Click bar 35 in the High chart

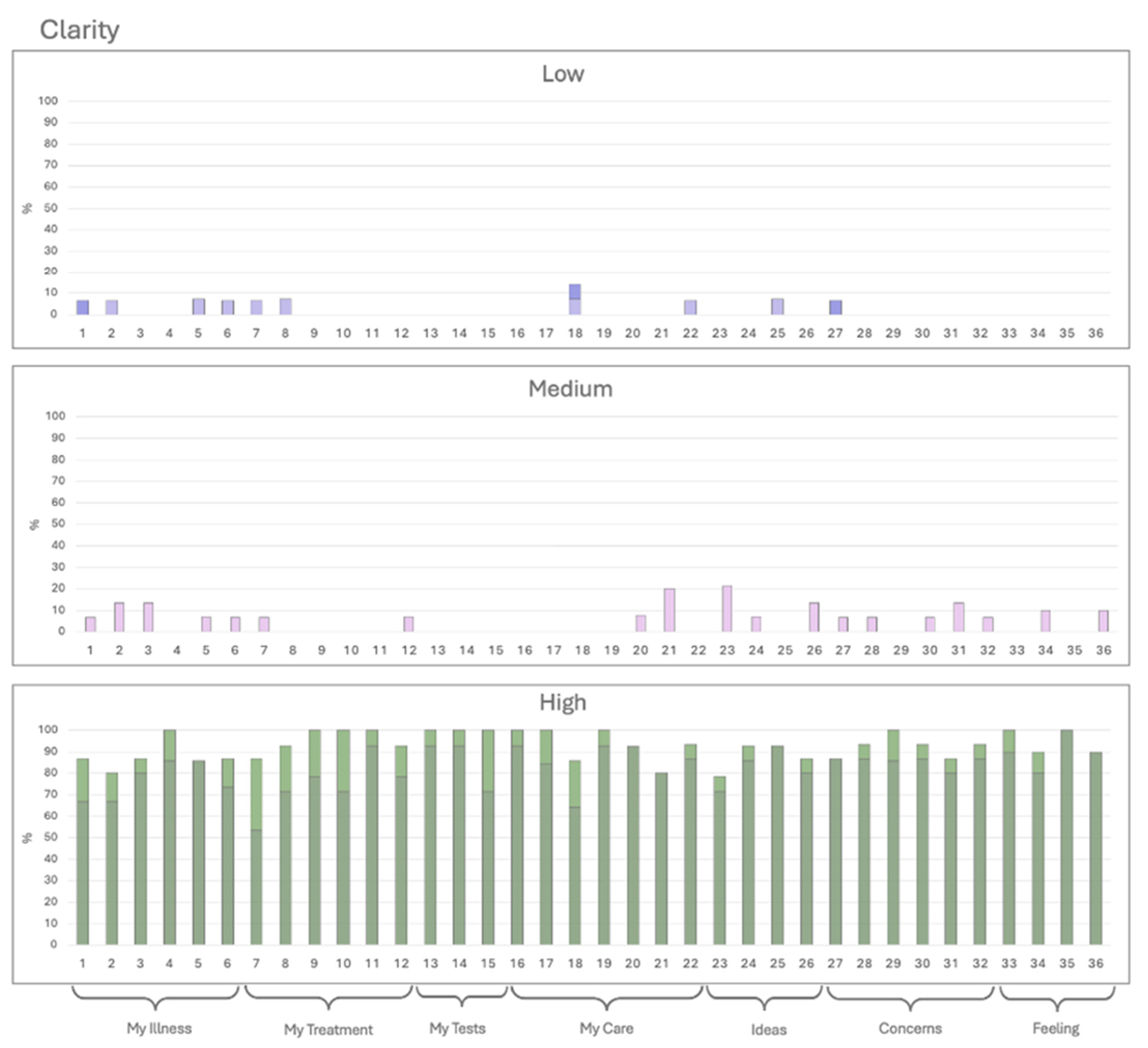click(x=1067, y=837)
